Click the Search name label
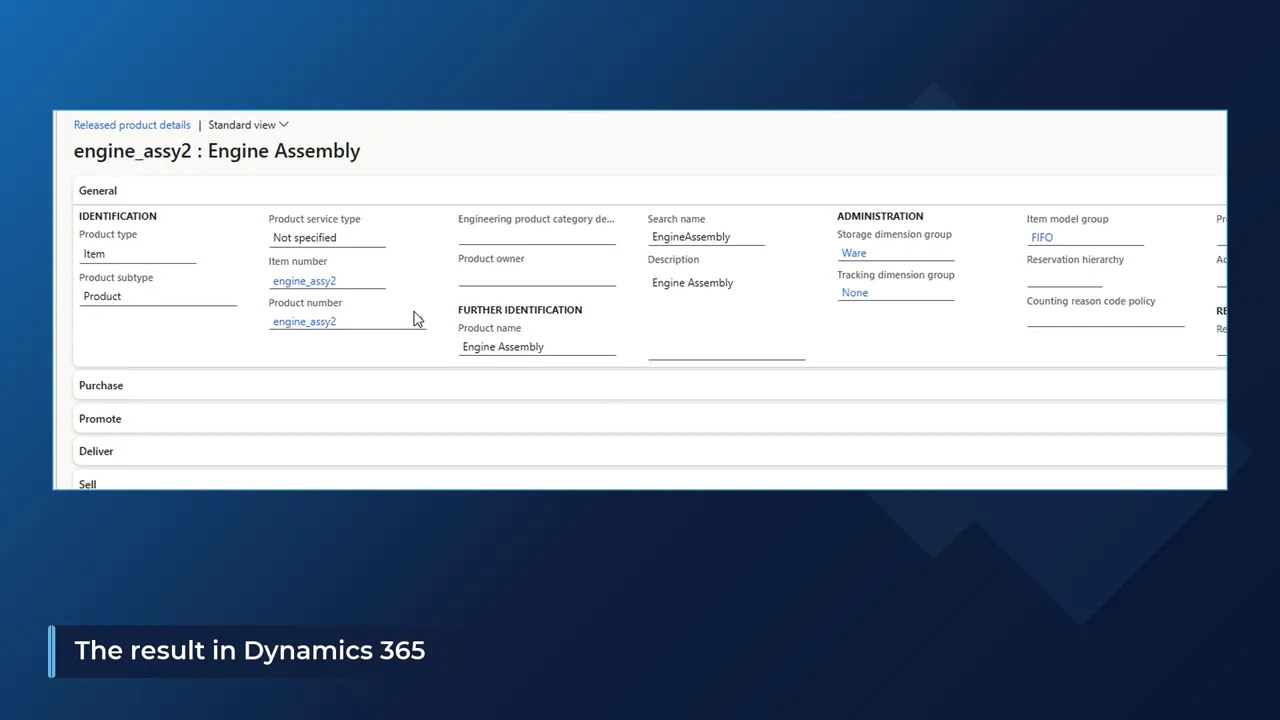The height and width of the screenshot is (720, 1280). pyautogui.click(x=676, y=219)
